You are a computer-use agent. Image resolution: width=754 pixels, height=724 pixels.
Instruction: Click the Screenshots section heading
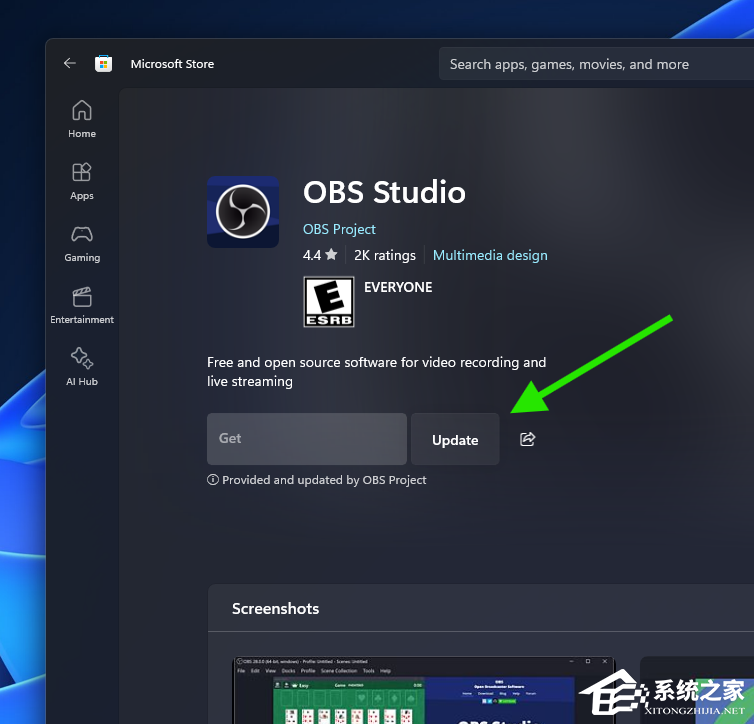[276, 609]
